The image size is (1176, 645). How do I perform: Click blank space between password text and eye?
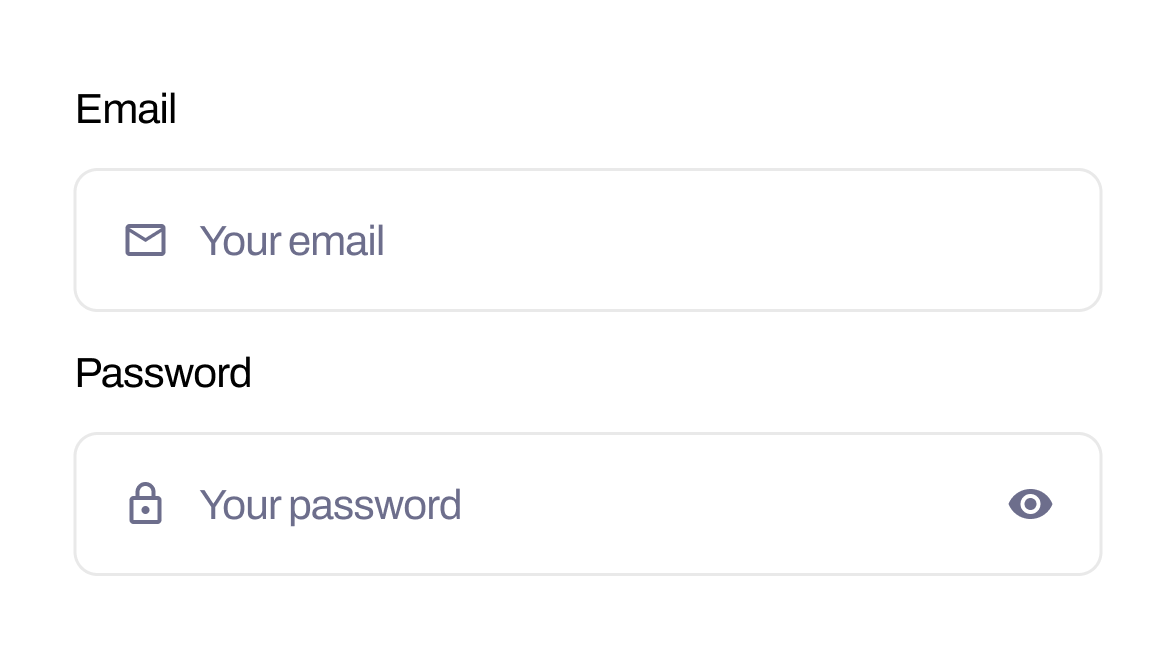[735, 504]
